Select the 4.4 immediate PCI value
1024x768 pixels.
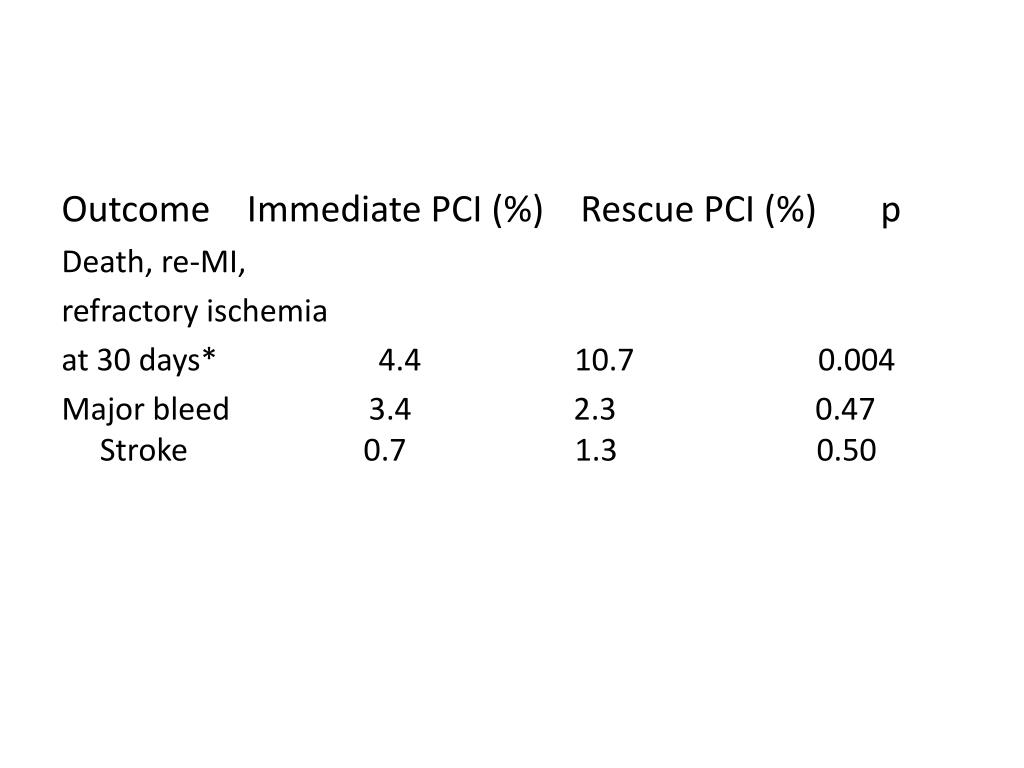point(400,360)
